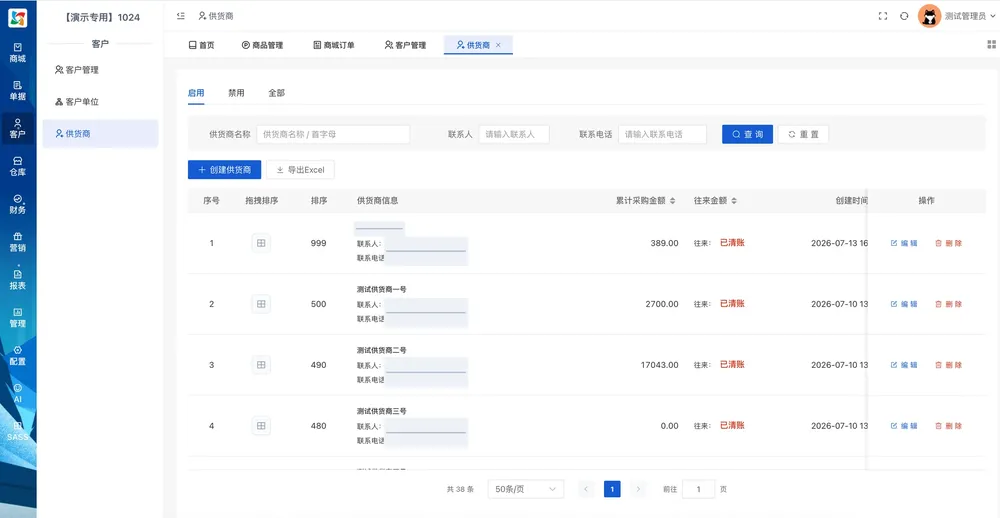Switch to the 商品管理 tab
1000x518 pixels.
pyautogui.click(x=262, y=45)
